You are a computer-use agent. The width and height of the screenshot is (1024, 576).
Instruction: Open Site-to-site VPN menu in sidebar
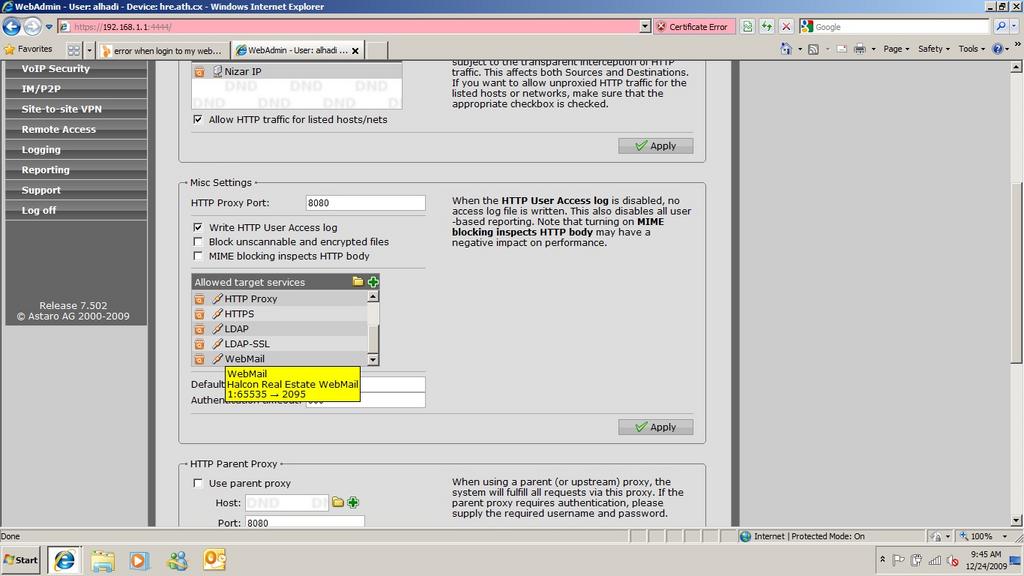point(62,109)
